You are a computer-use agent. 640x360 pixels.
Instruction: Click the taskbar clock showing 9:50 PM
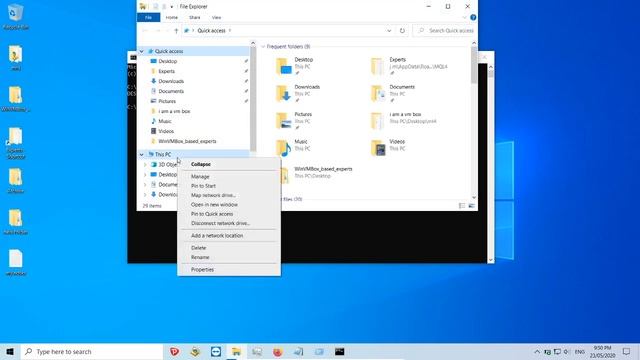(602, 351)
